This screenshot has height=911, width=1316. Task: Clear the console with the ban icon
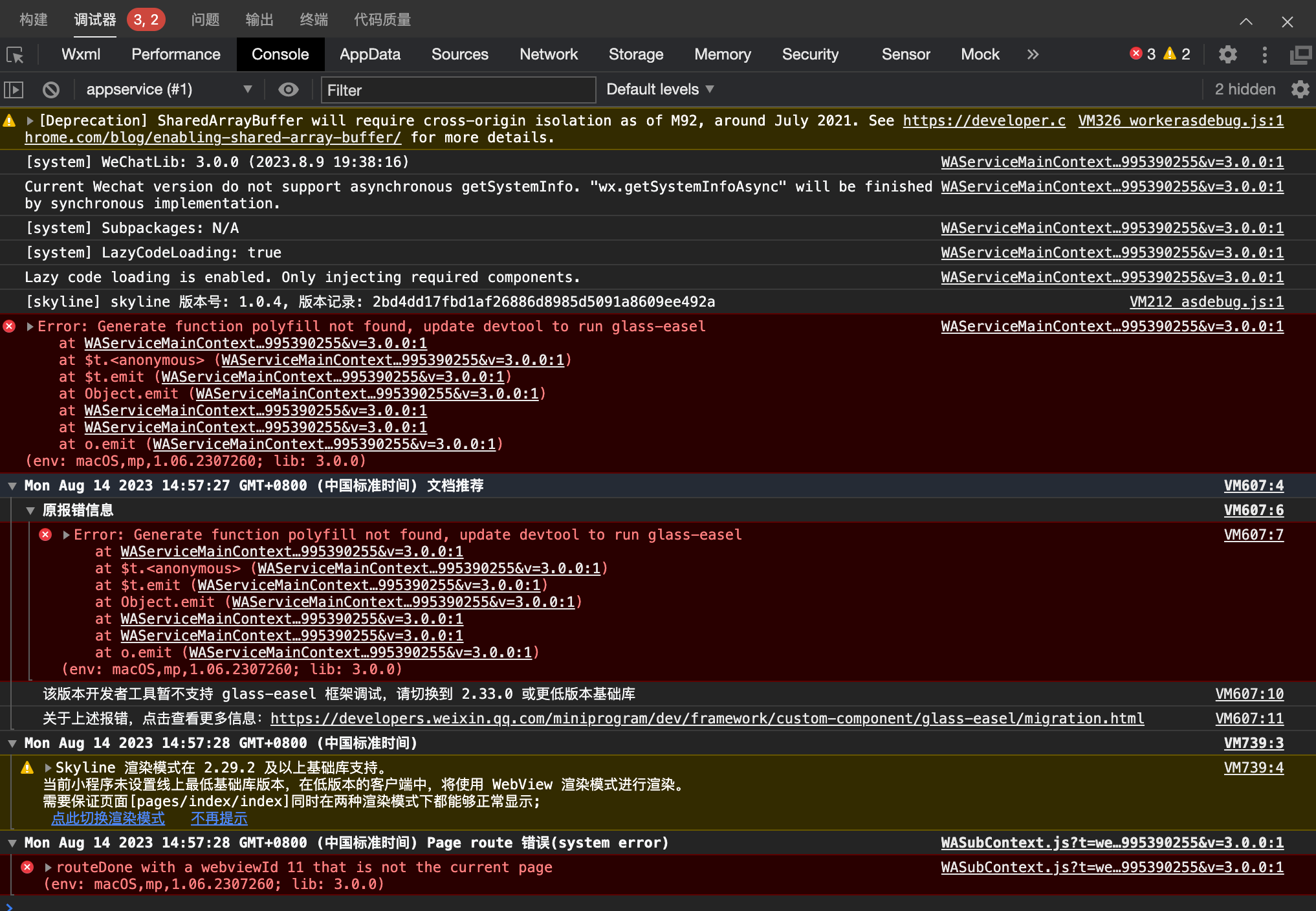51,90
